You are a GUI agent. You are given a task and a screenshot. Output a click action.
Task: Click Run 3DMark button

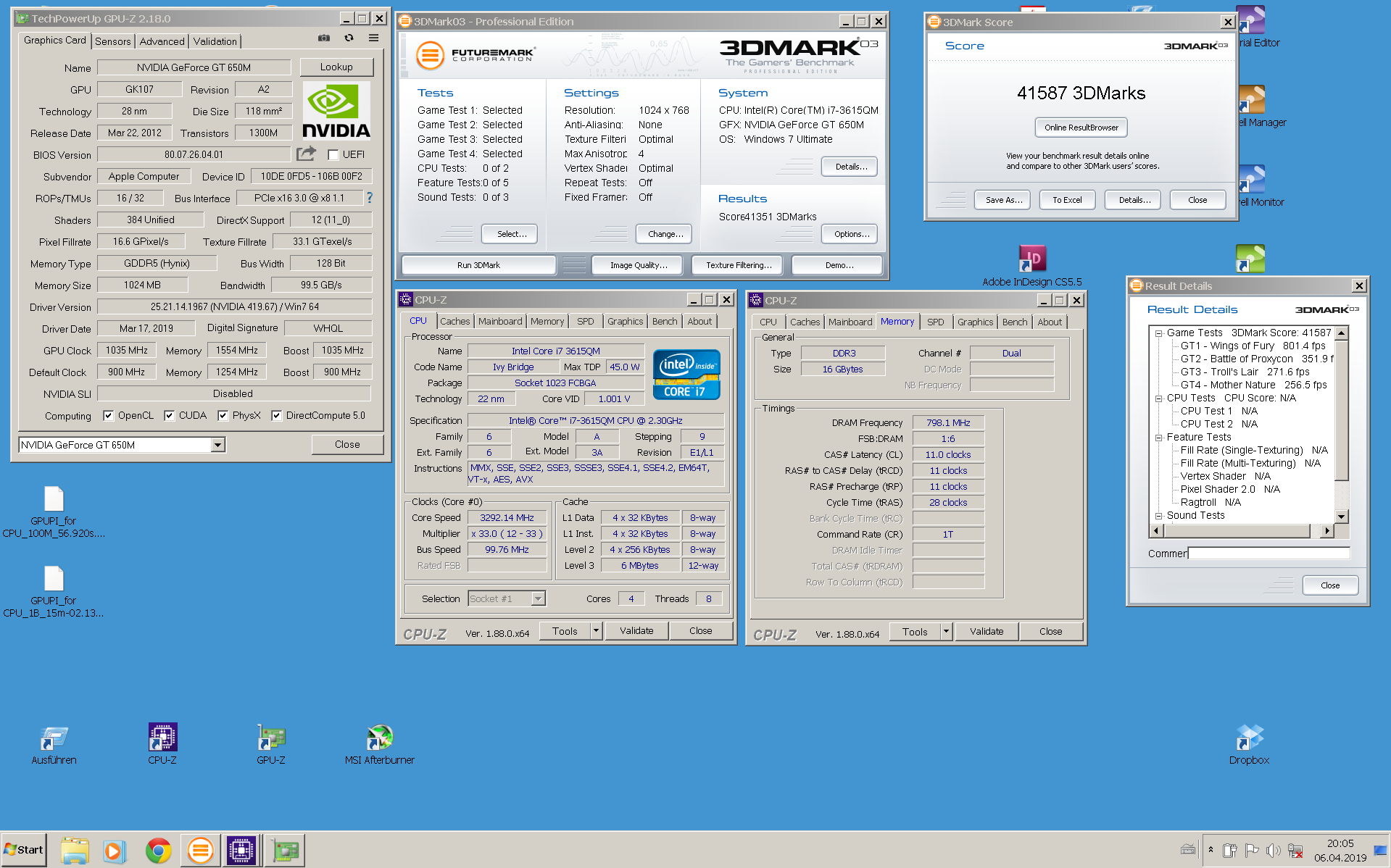click(x=478, y=265)
